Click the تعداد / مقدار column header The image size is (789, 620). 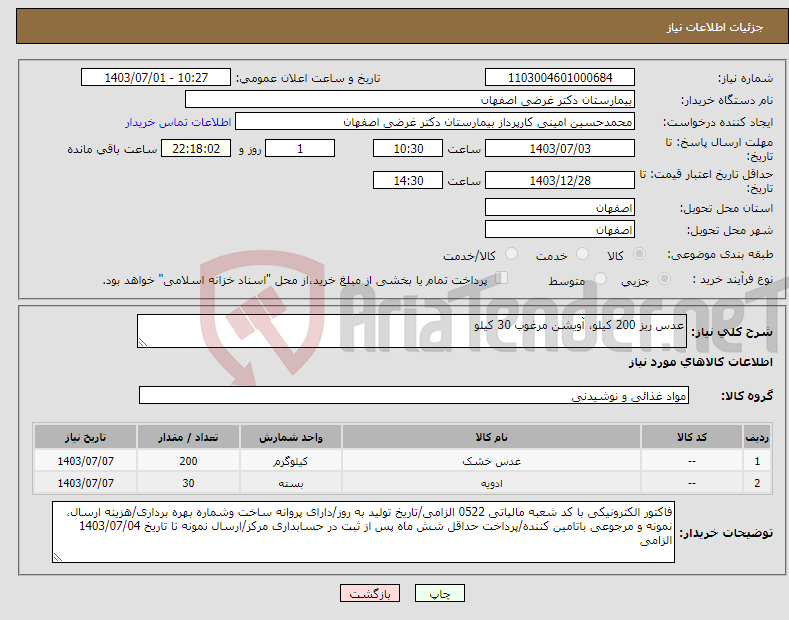[188, 437]
